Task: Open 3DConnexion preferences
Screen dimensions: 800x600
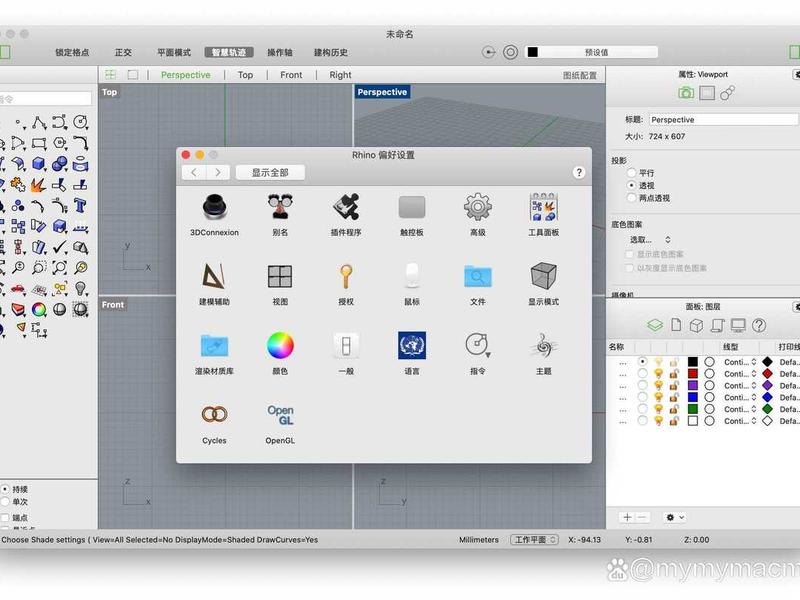Action: coord(214,208)
